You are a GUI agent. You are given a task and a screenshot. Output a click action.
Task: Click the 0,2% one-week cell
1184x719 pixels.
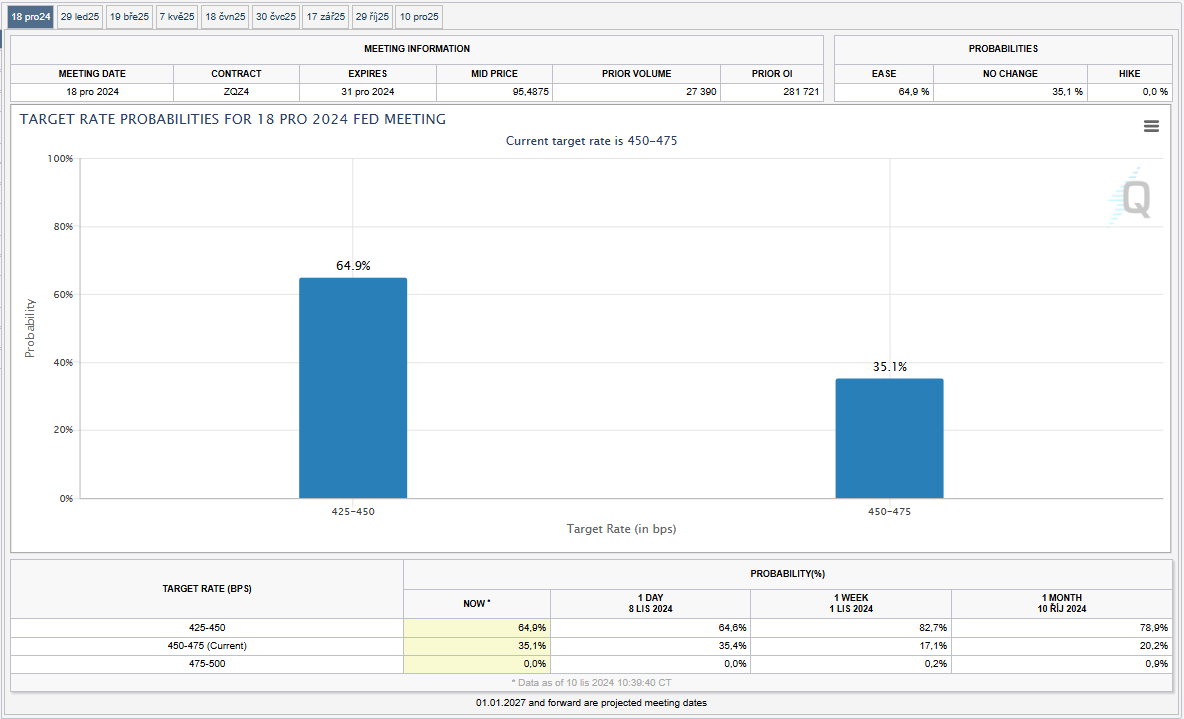pos(851,665)
